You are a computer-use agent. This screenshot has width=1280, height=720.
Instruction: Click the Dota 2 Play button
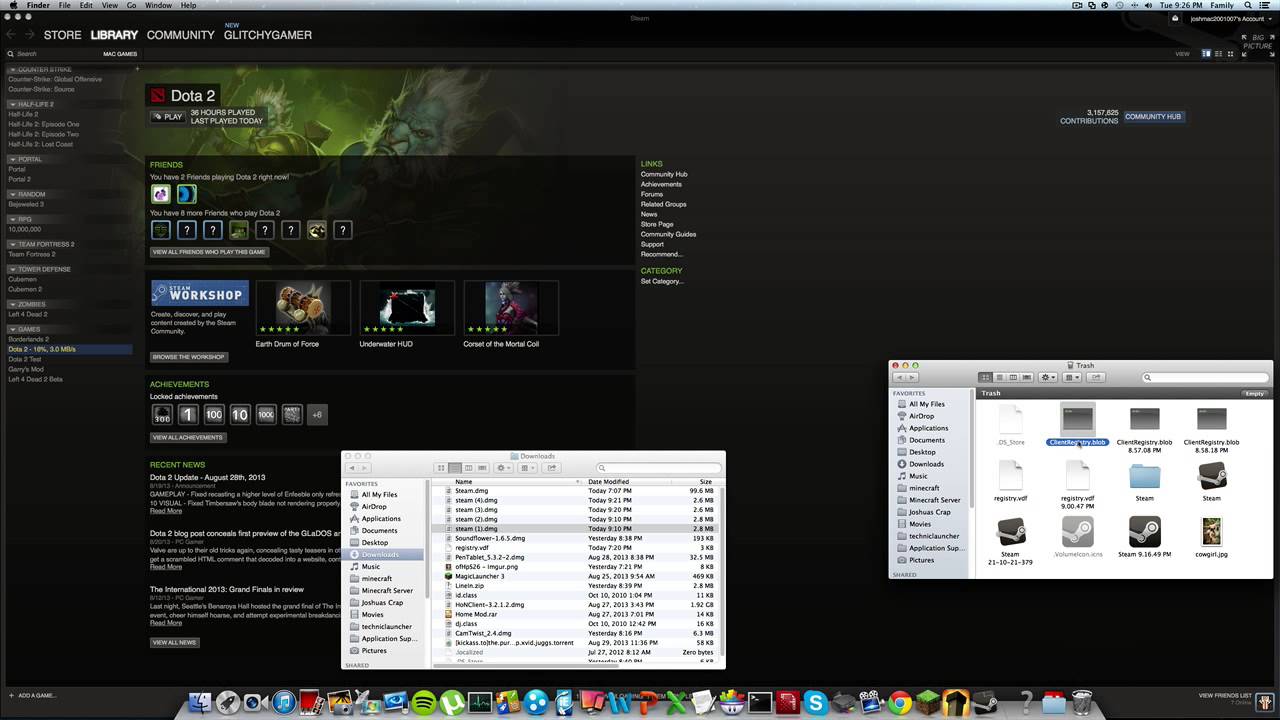(x=168, y=117)
